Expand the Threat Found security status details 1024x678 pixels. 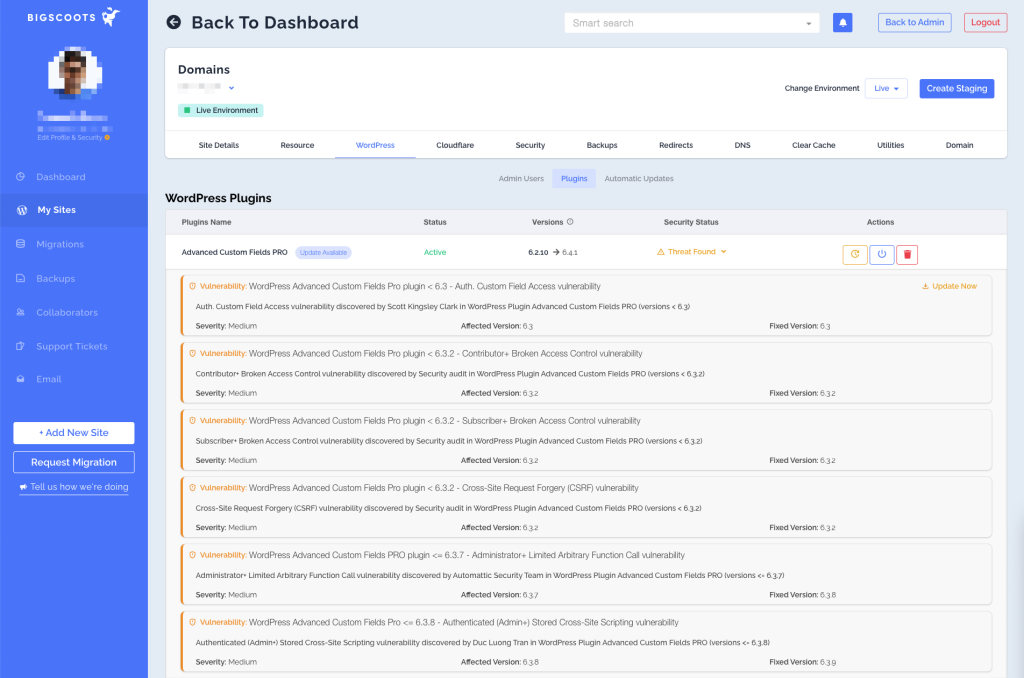point(690,251)
